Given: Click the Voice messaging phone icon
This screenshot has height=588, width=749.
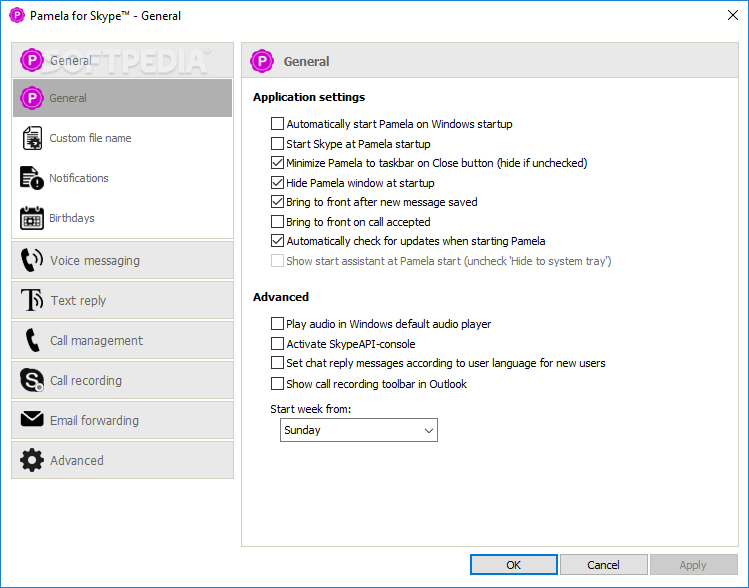Looking at the screenshot, I should [x=32, y=260].
